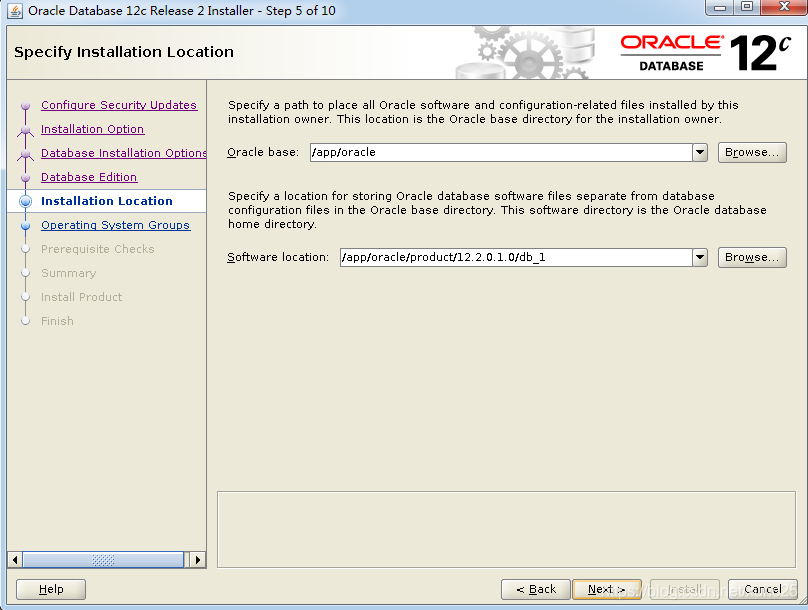Click the Database Edition step bullet icon
The width and height of the screenshot is (808, 610).
tap(25, 178)
